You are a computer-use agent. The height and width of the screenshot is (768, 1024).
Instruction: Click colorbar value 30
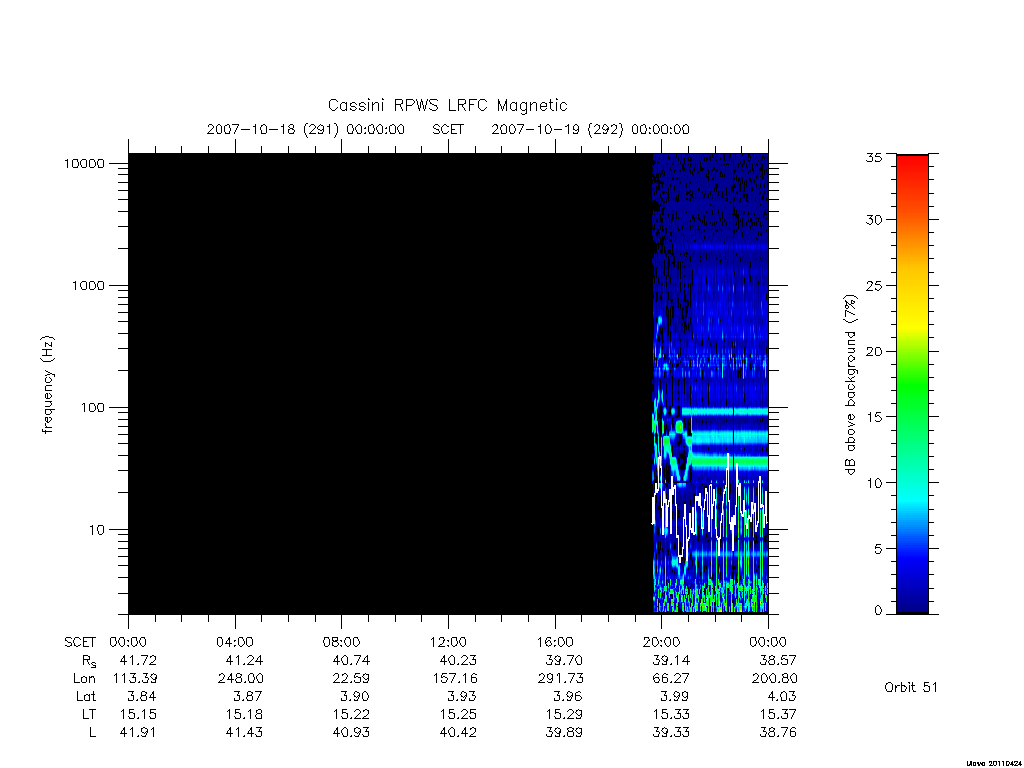[x=874, y=219]
